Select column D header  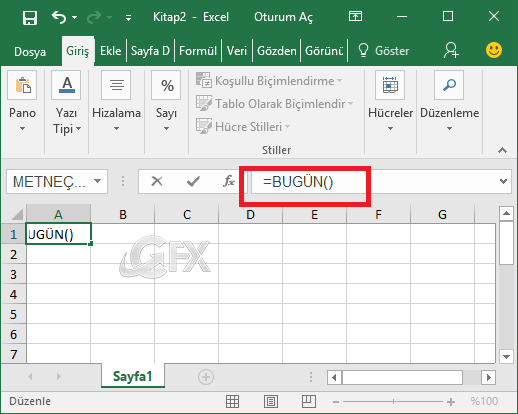pyautogui.click(x=250, y=214)
